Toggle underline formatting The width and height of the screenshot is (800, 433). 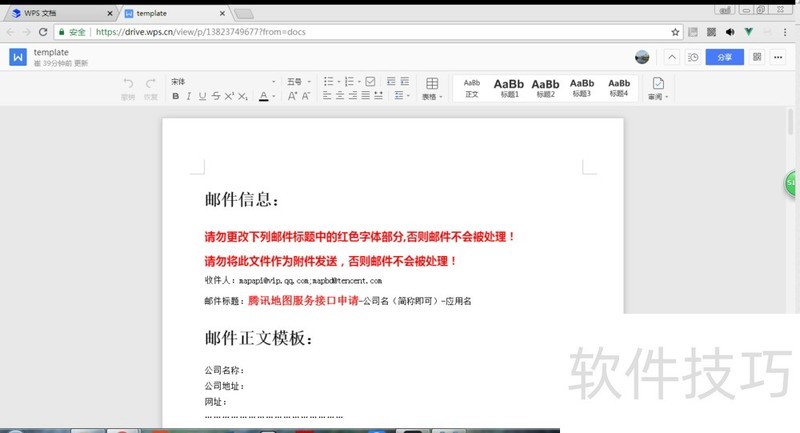[202, 96]
